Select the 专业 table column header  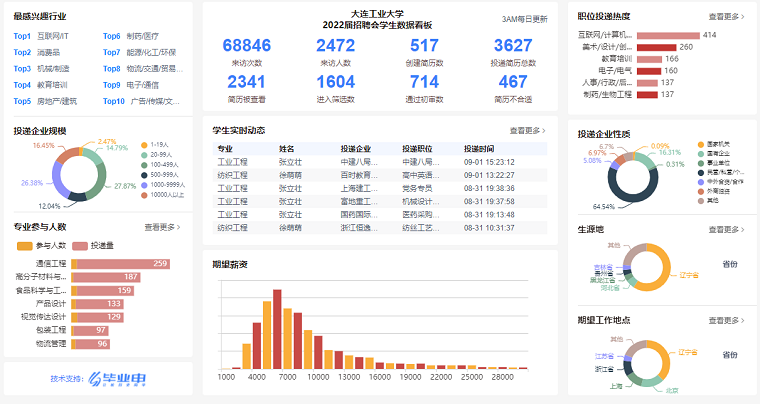225,148
